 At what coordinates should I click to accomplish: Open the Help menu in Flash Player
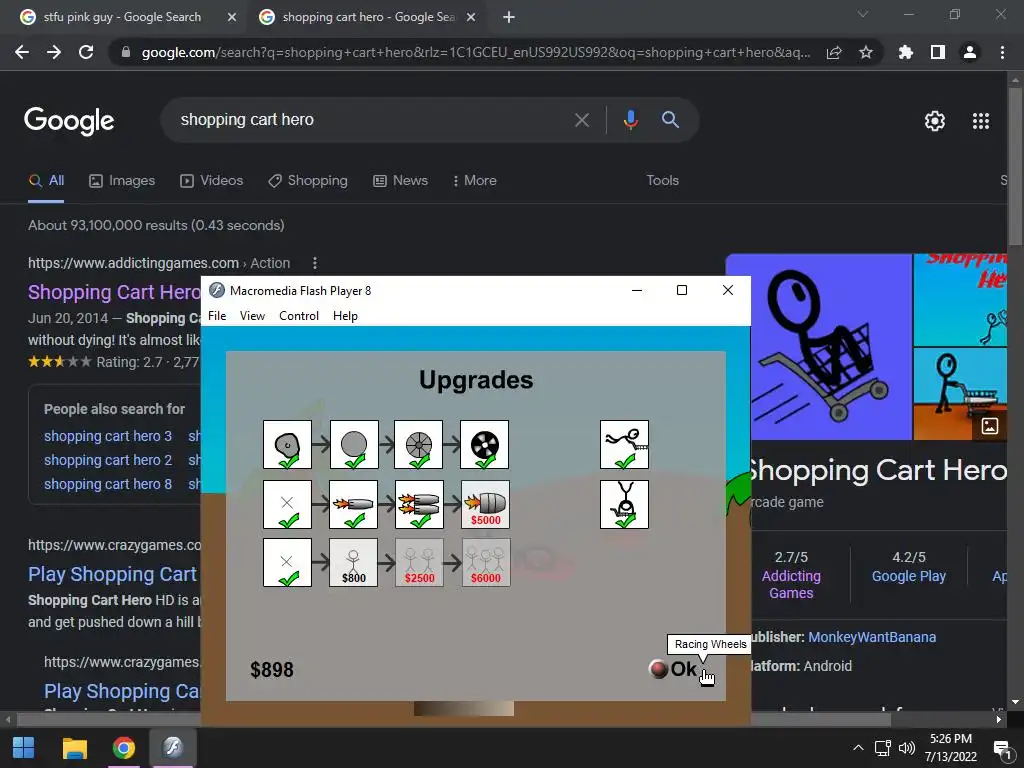[345, 316]
